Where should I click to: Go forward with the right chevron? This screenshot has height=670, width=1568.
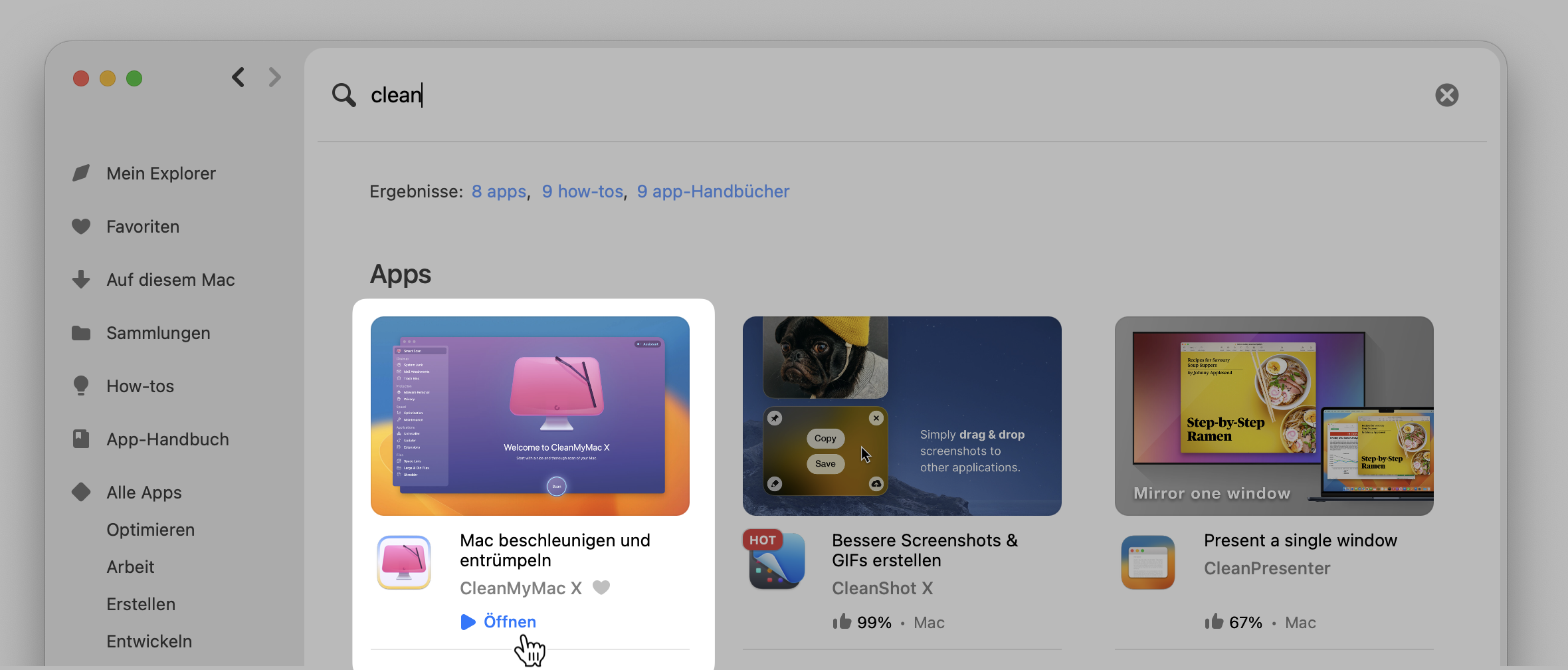[x=274, y=78]
